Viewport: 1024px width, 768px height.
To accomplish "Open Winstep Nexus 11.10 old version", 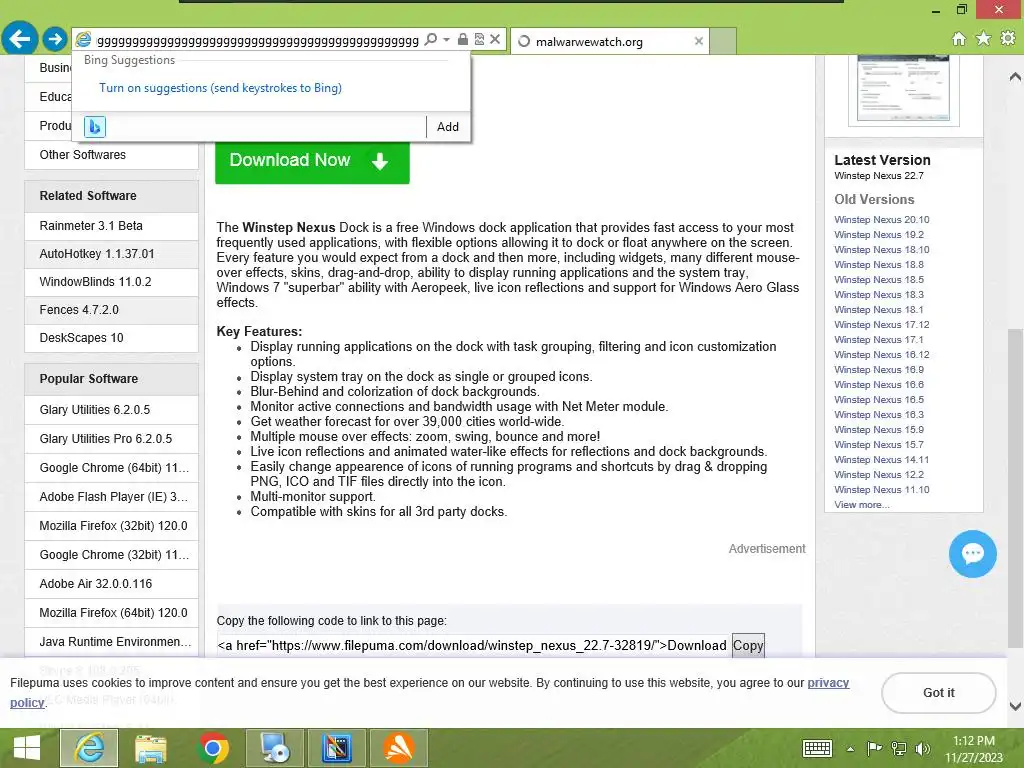I will pos(882,490).
